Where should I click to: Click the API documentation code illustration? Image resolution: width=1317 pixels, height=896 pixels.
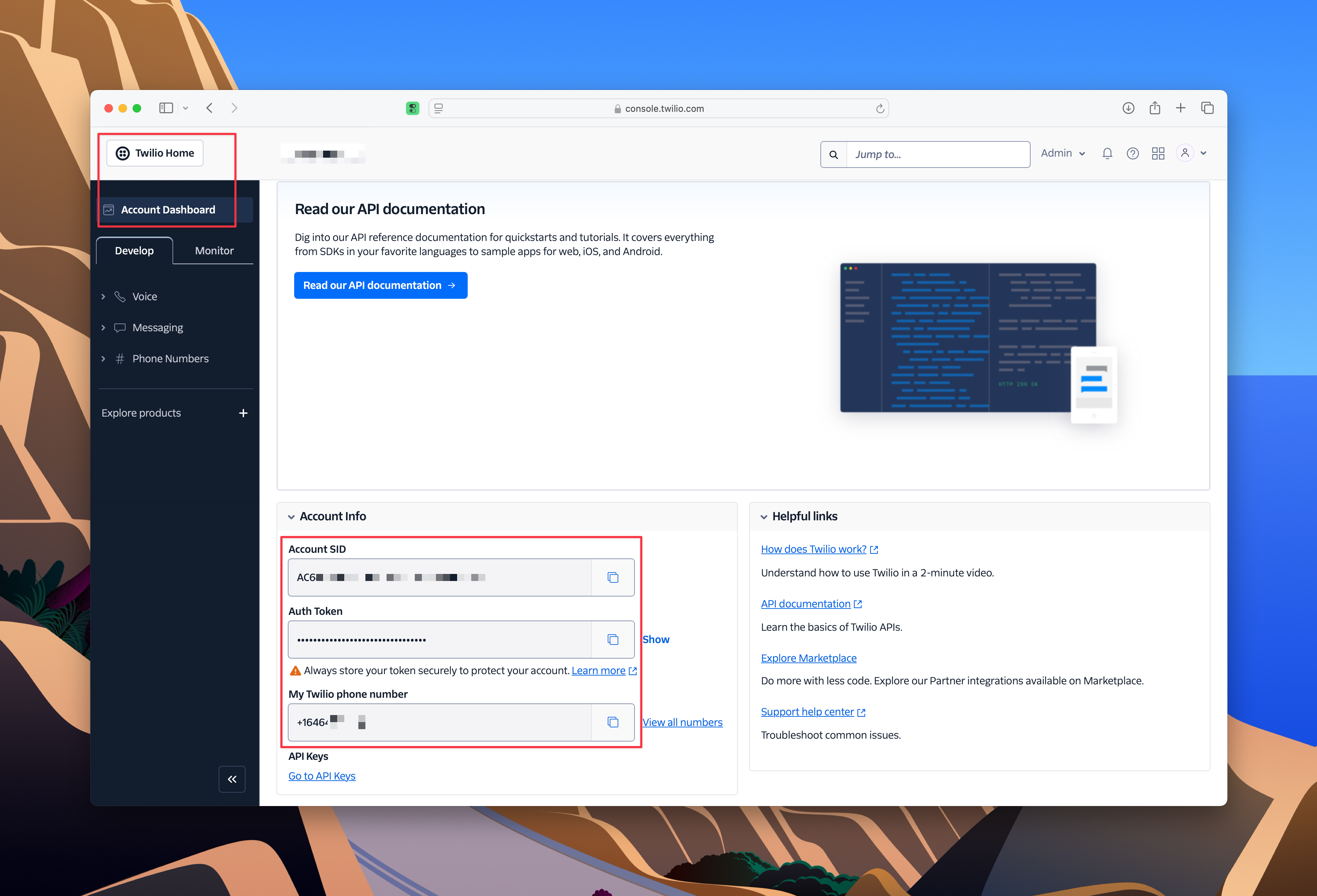coord(979,342)
